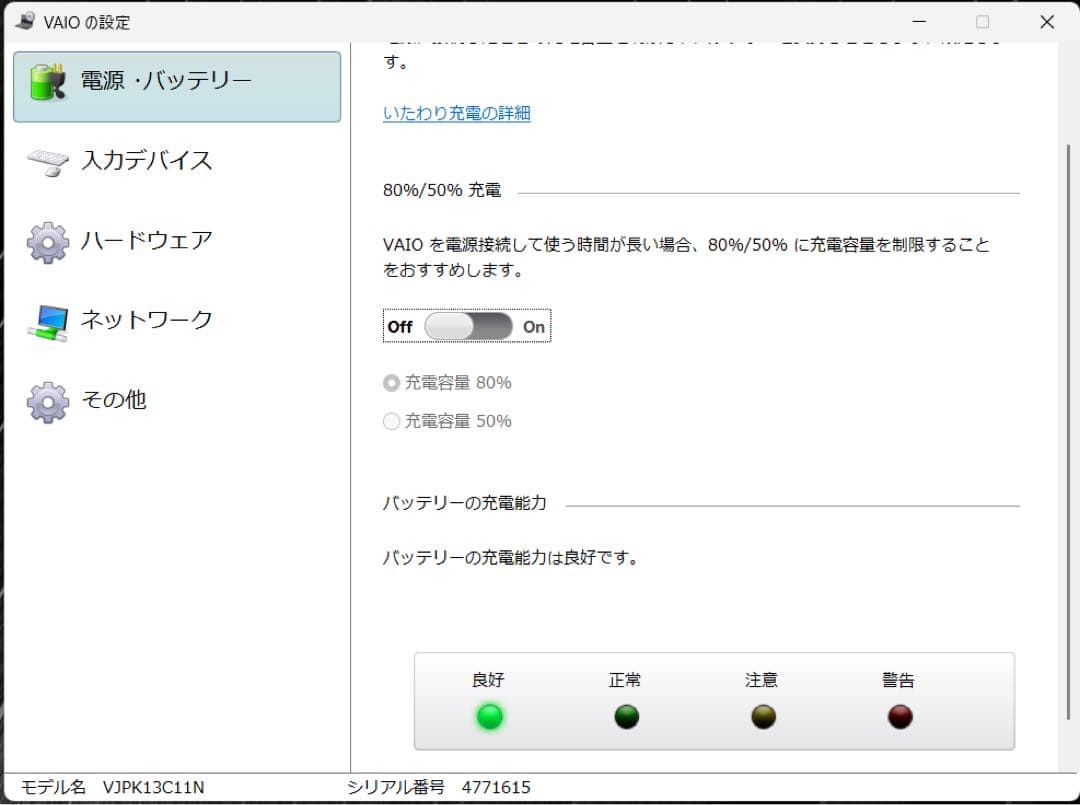This screenshot has width=1080, height=805.
Task: Click the keyboard icon beside 入力デバイス
Action: coord(45,161)
